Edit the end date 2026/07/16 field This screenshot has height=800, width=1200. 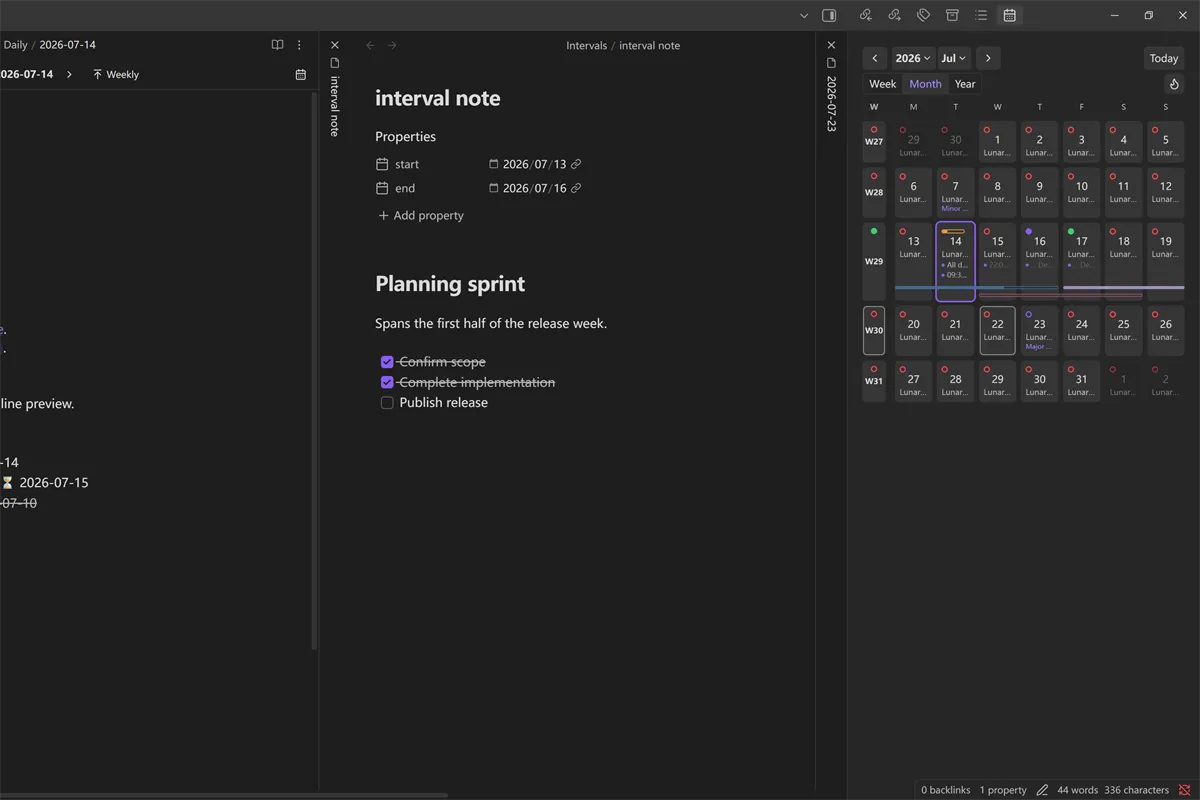[x=534, y=188]
